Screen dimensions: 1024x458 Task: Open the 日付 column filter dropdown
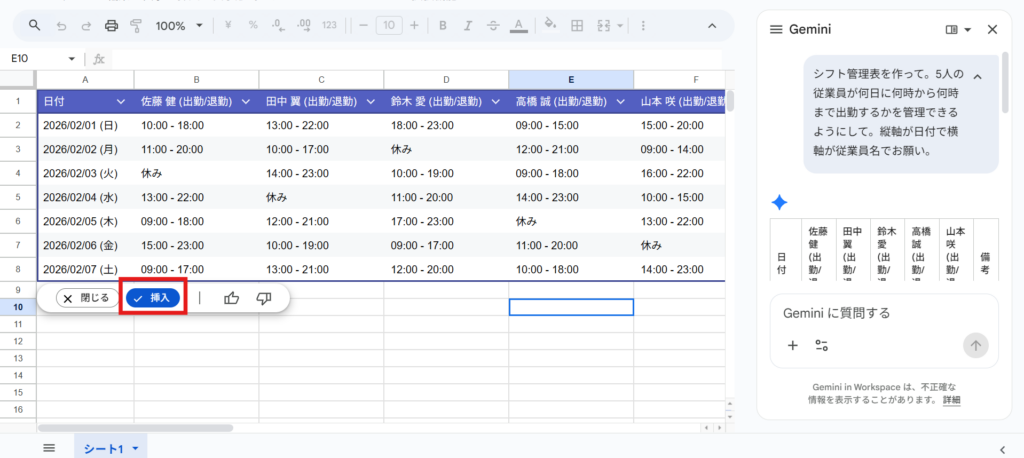[121, 102]
